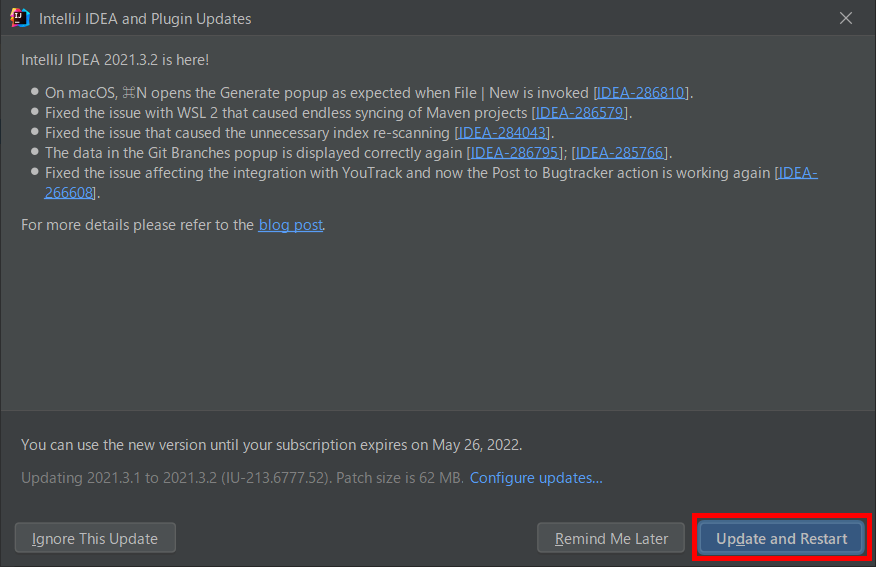Open Configure updates settings link

[536, 478]
